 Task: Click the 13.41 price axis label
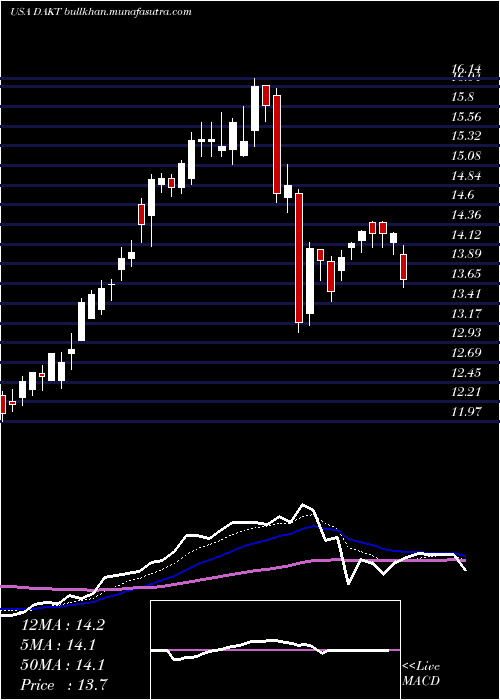tap(467, 293)
